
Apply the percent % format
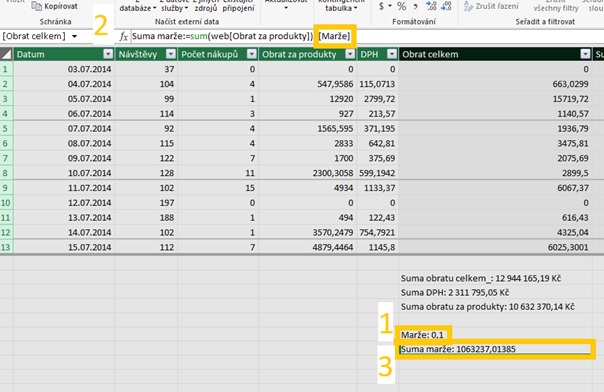pos(401,6)
